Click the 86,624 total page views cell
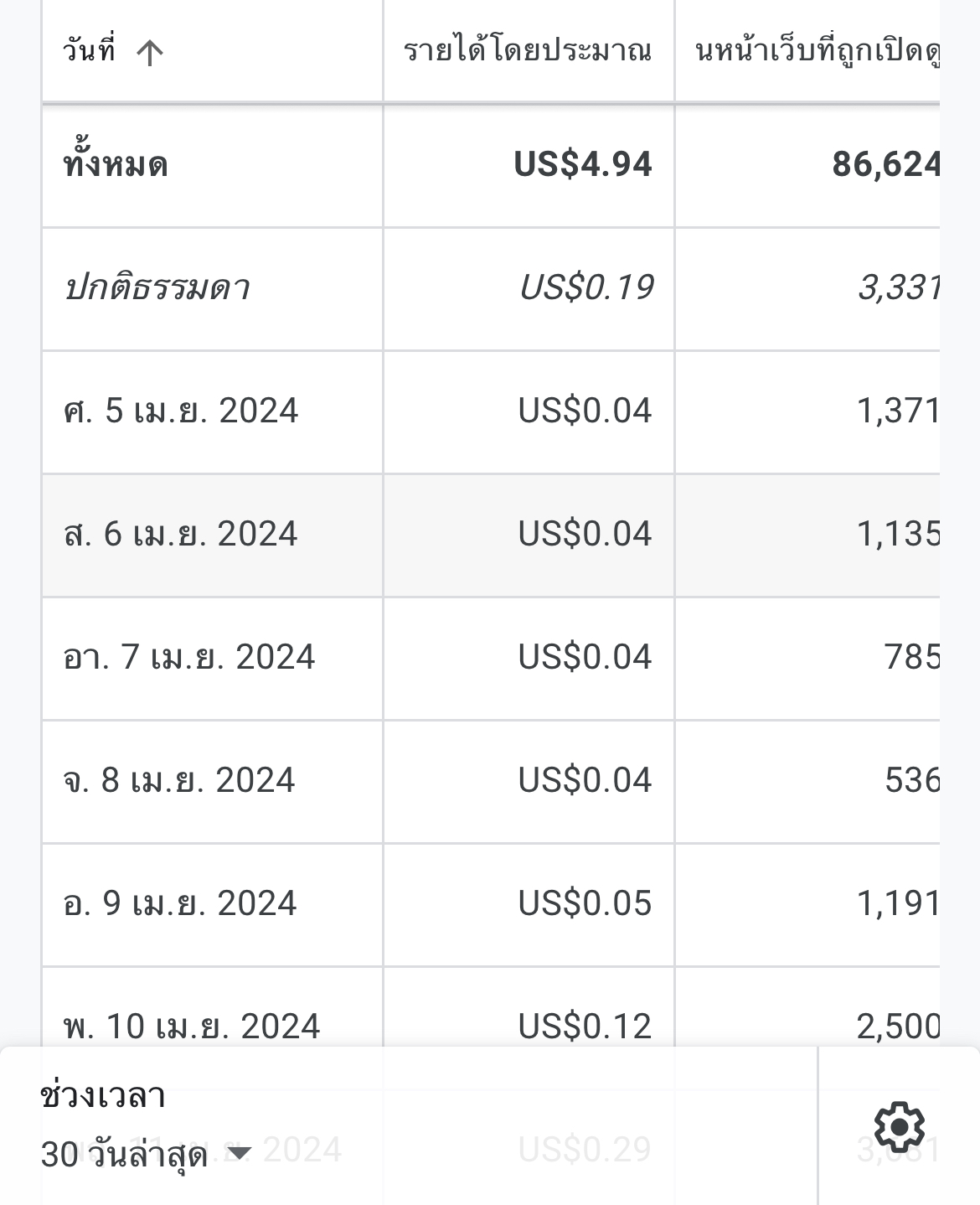The image size is (980, 1205). pos(886,164)
